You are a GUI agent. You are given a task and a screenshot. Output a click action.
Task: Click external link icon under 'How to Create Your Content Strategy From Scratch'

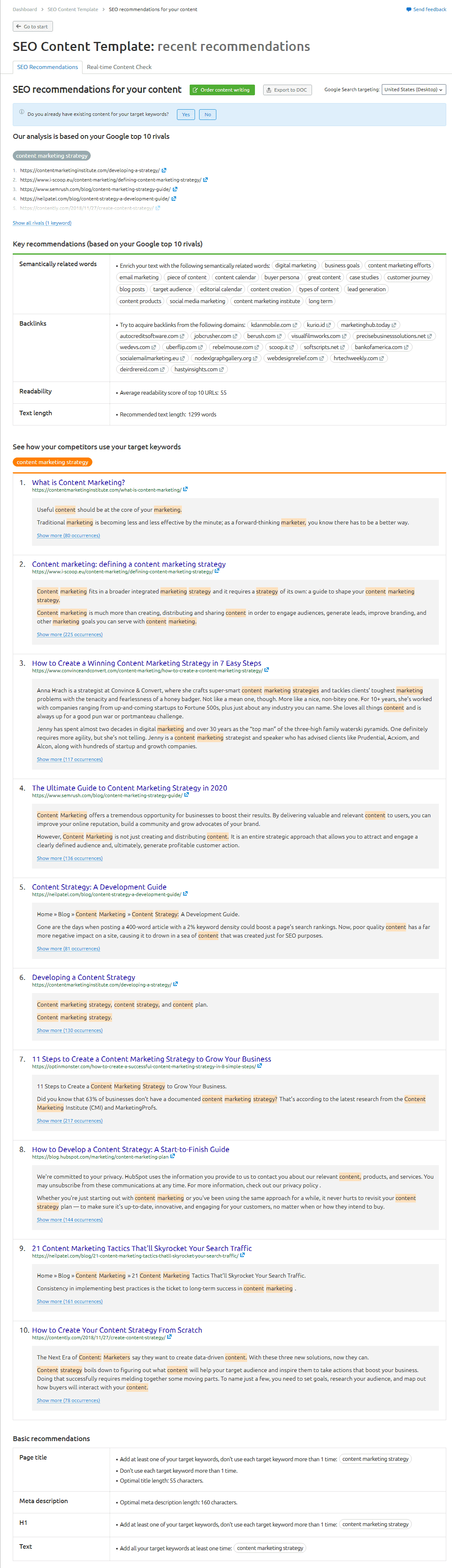tap(169, 1337)
